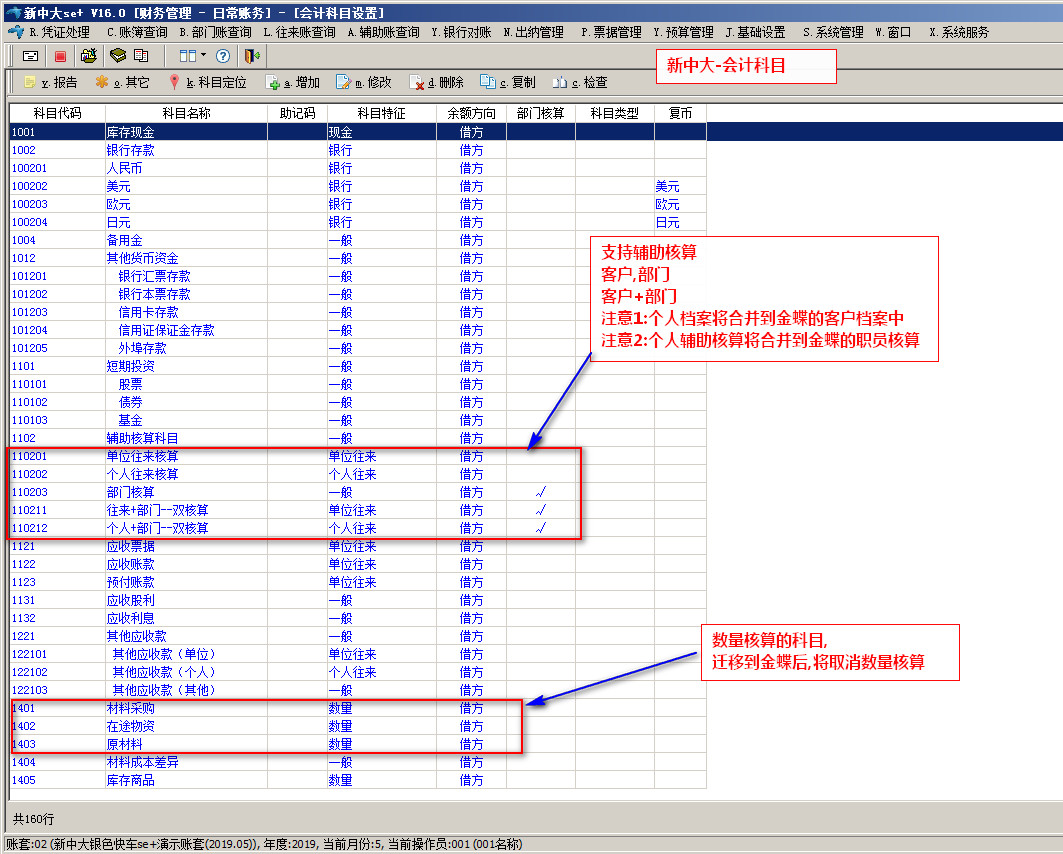Click the 科目代码 column header
The height and width of the screenshot is (854, 1063).
57,114
